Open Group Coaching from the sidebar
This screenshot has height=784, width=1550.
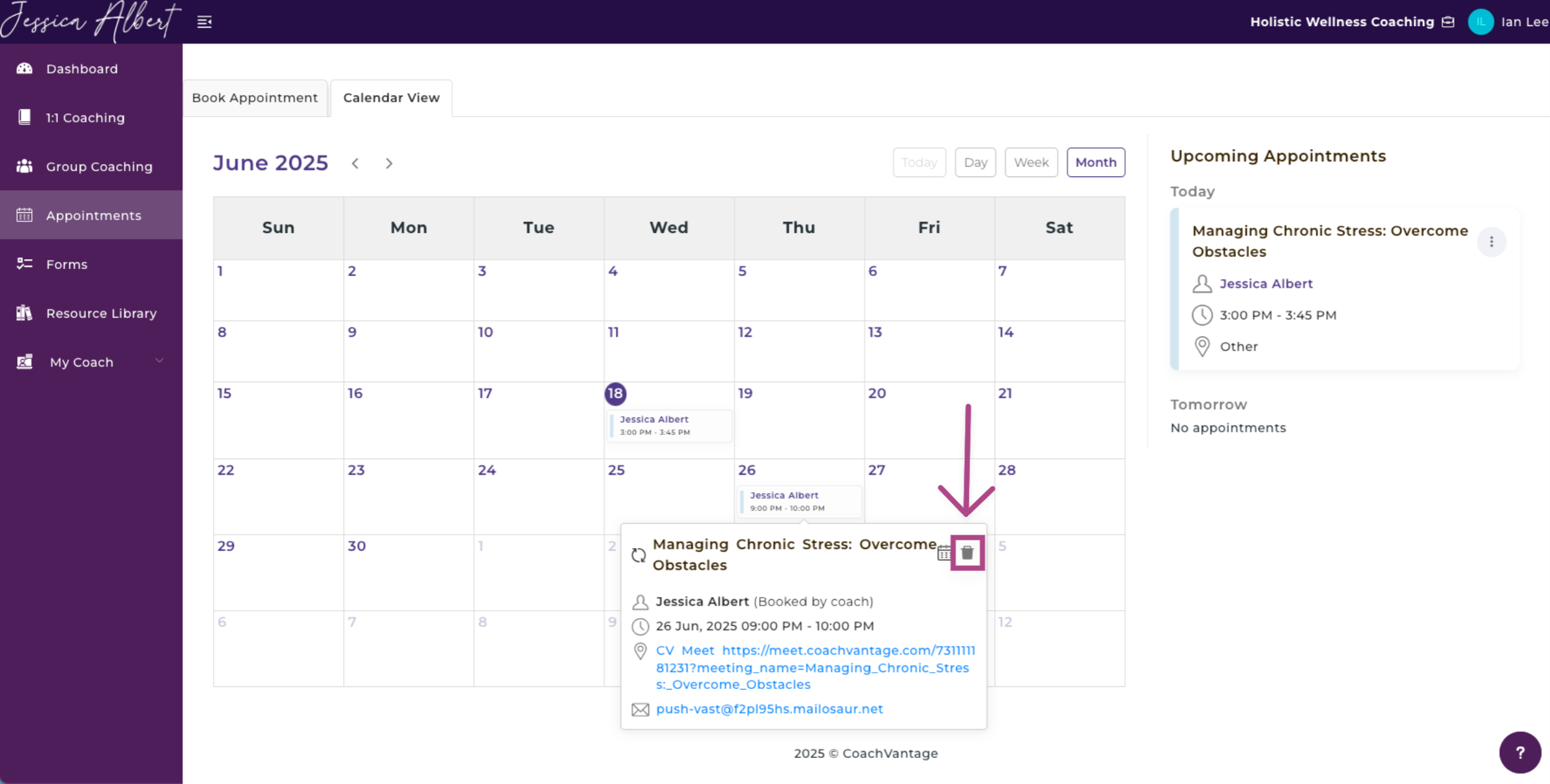(91, 166)
